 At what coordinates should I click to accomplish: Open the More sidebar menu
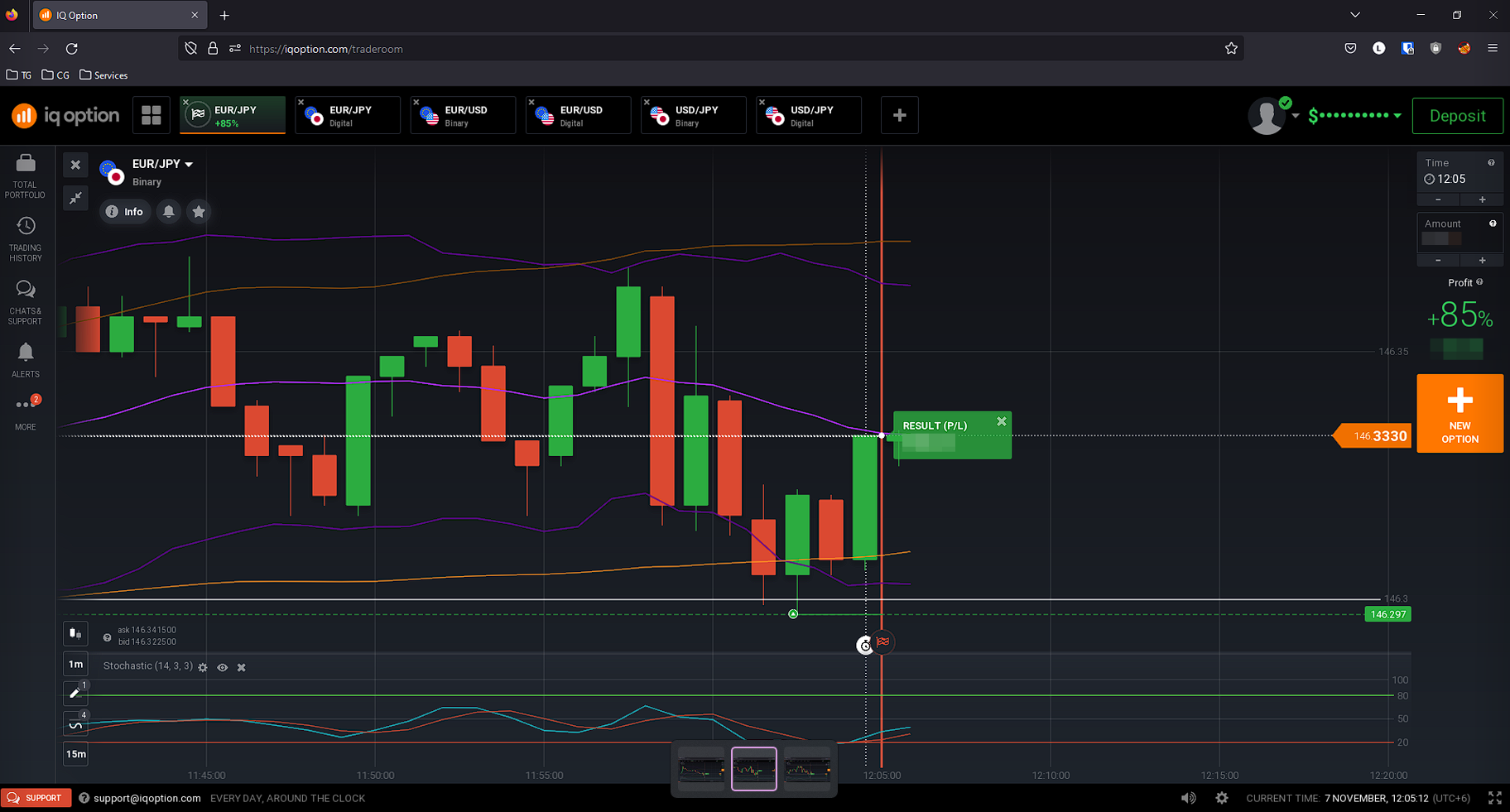pyautogui.click(x=26, y=412)
